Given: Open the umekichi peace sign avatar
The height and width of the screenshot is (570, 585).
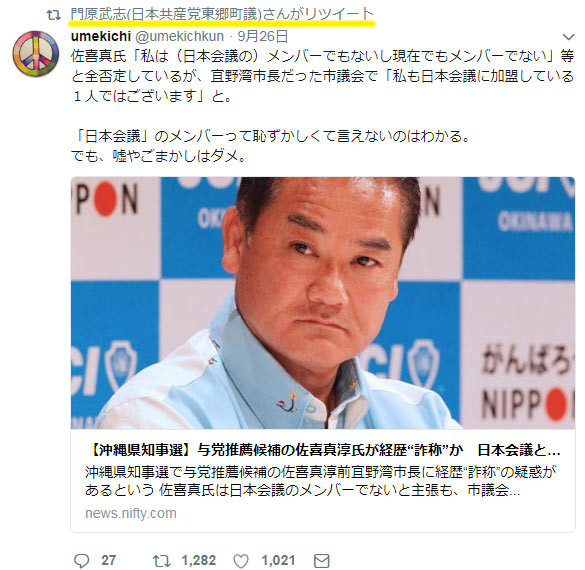Looking at the screenshot, I should pos(35,54).
